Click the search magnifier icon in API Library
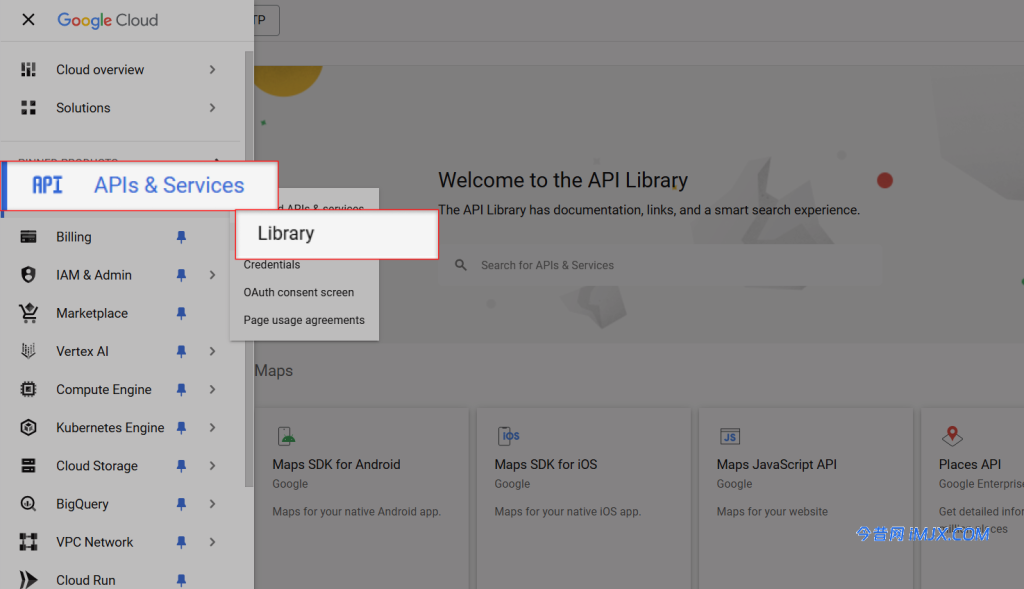The image size is (1024, 589). [461, 265]
